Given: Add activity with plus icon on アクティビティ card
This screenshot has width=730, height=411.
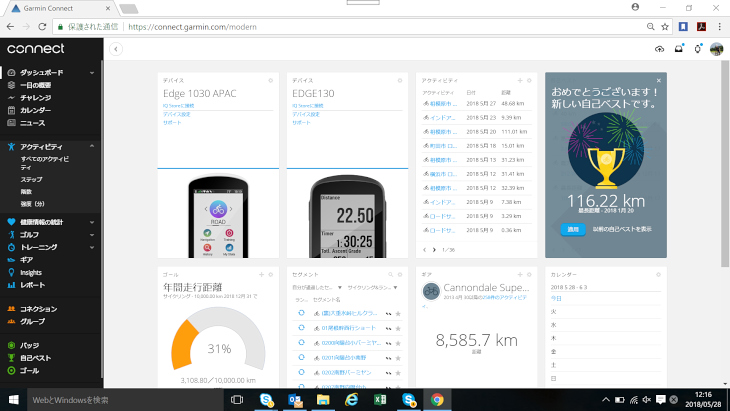Looking at the screenshot, I should tap(520, 81).
